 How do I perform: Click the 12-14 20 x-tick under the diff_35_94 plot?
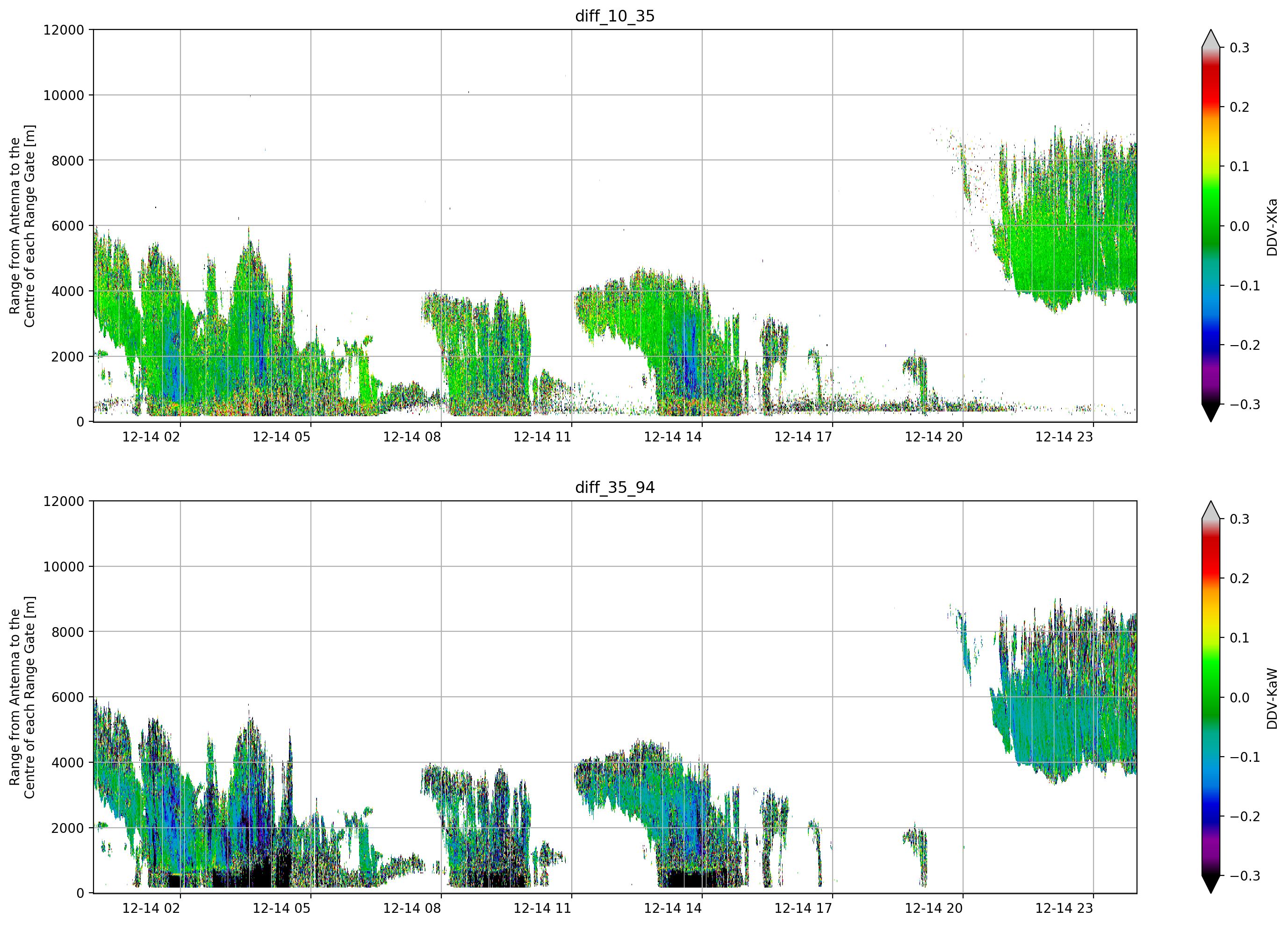click(x=934, y=908)
